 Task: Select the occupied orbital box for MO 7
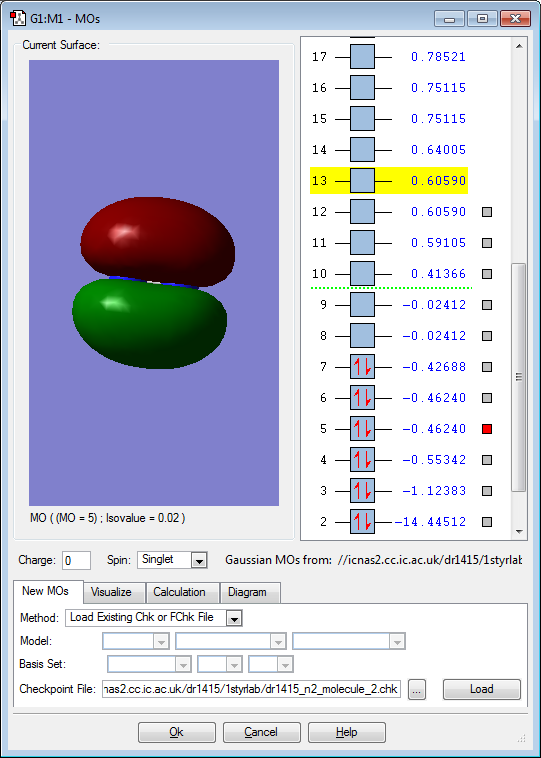[362, 367]
